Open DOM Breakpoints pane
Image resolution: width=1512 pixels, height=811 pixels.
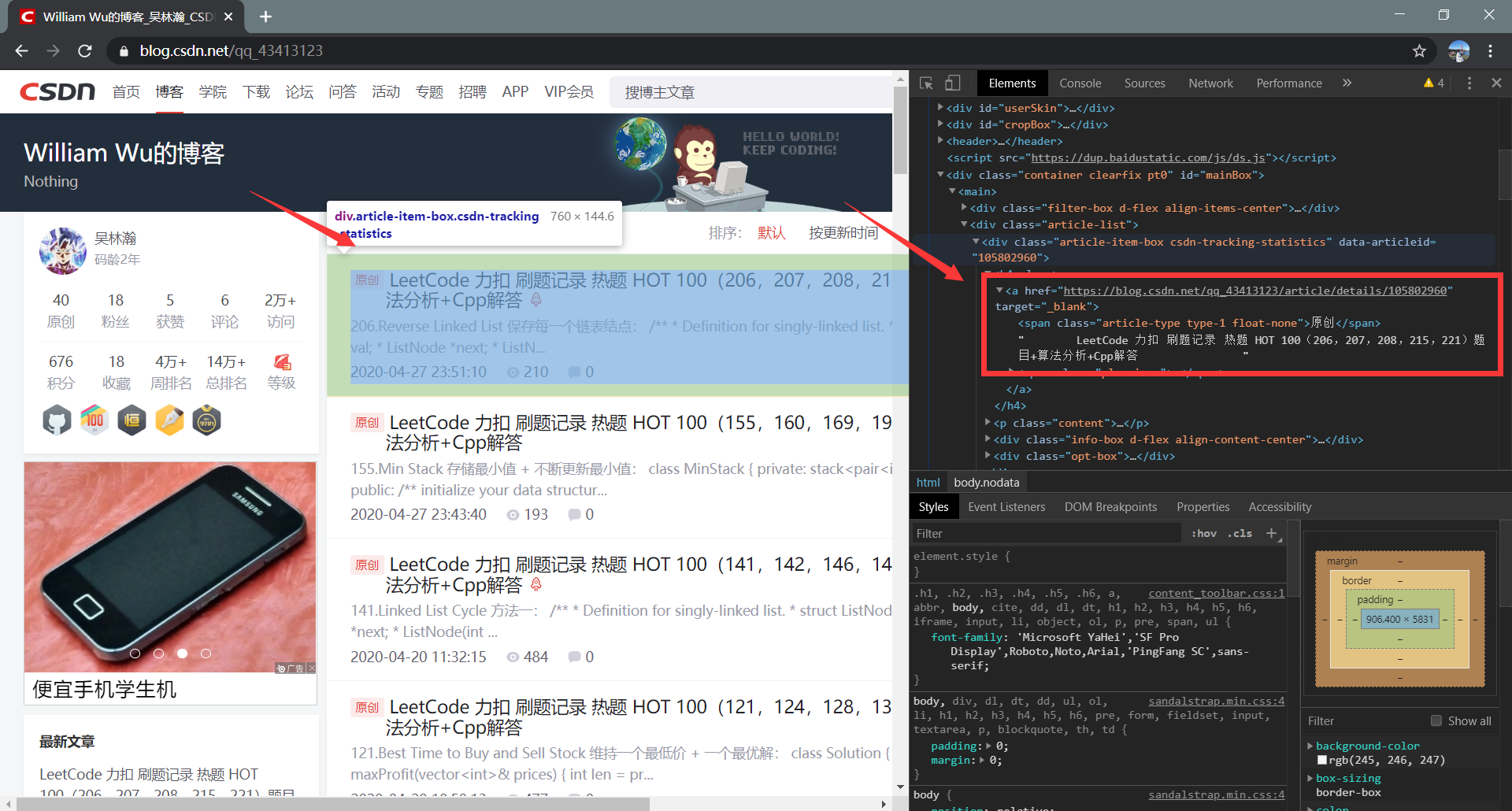[x=1110, y=507]
